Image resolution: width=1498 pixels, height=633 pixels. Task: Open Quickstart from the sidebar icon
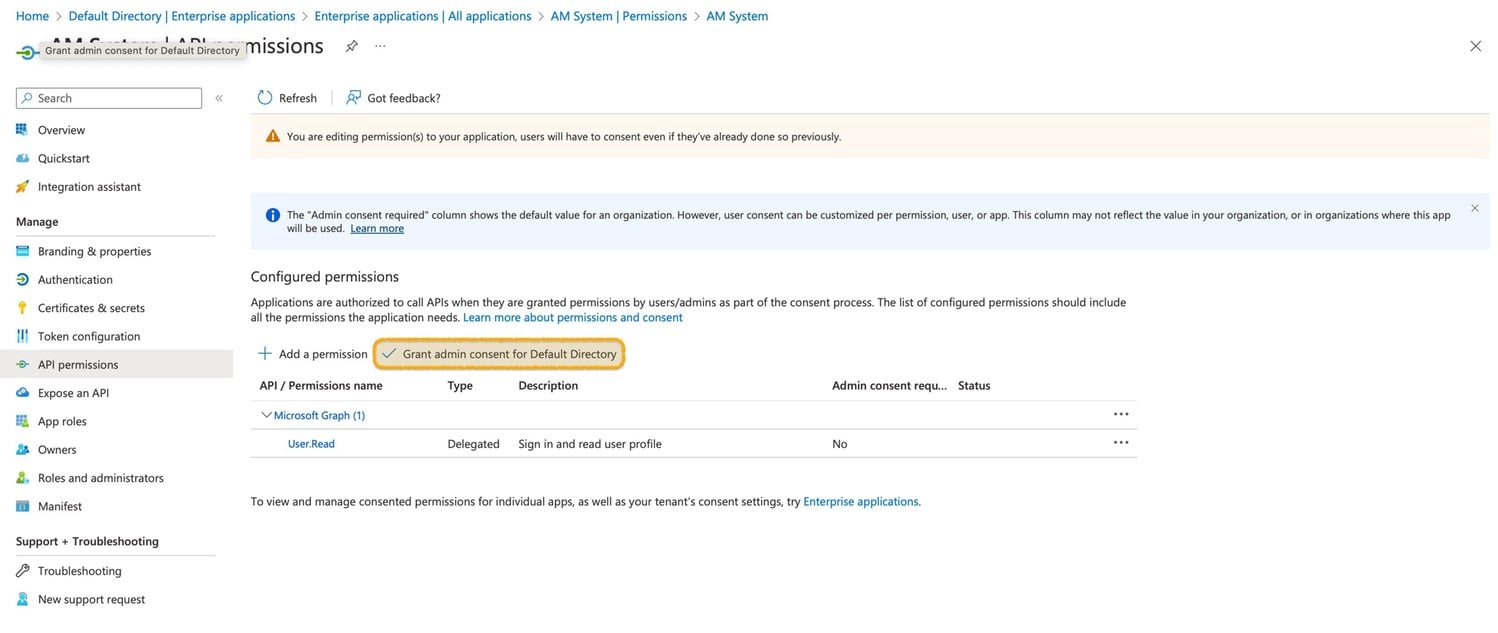[21, 158]
